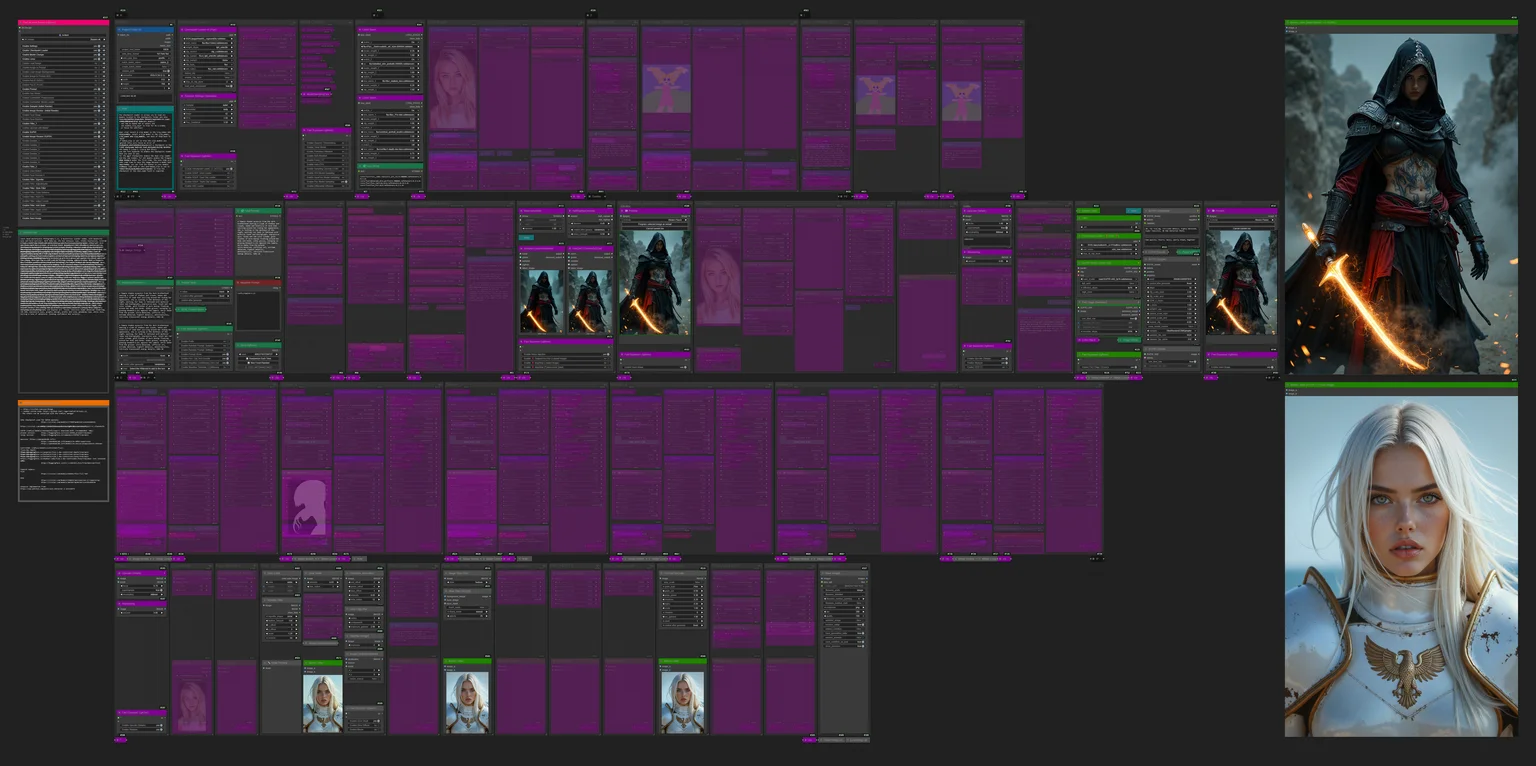Viewport: 1536px width, 766px height.
Task: Click the rightmost white-haired woman thumbnail in the bottom row
Action: click(683, 702)
